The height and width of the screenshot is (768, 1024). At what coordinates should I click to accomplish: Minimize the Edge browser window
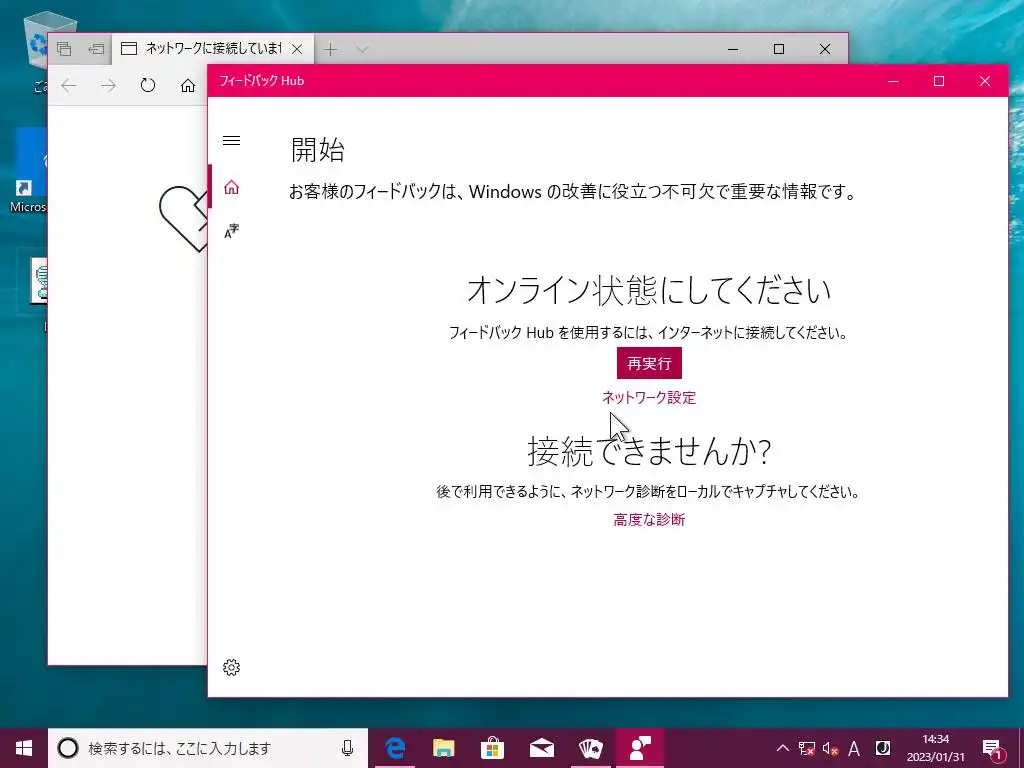[x=733, y=49]
